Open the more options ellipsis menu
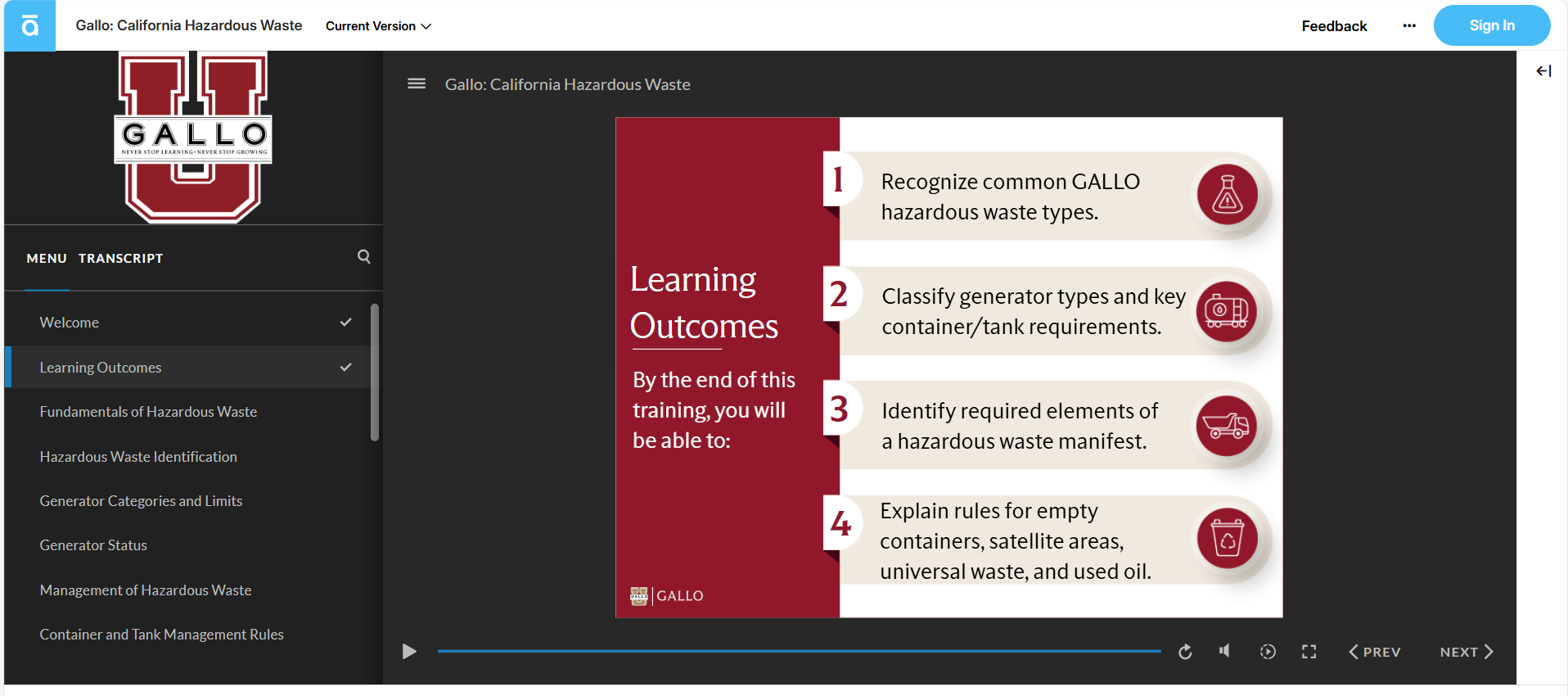 pos(1409,25)
